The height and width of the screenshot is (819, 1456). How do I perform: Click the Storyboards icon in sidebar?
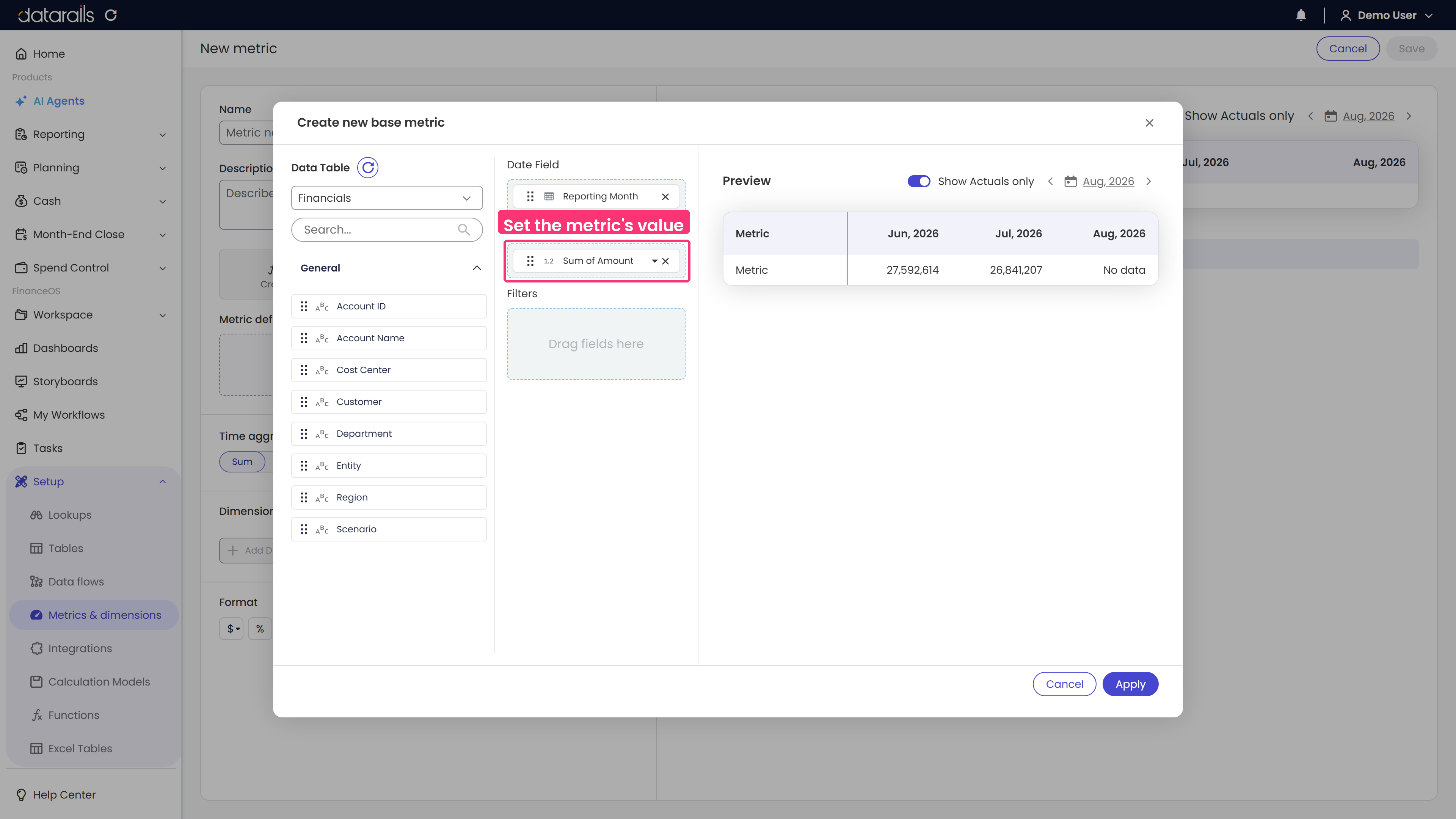click(x=21, y=381)
